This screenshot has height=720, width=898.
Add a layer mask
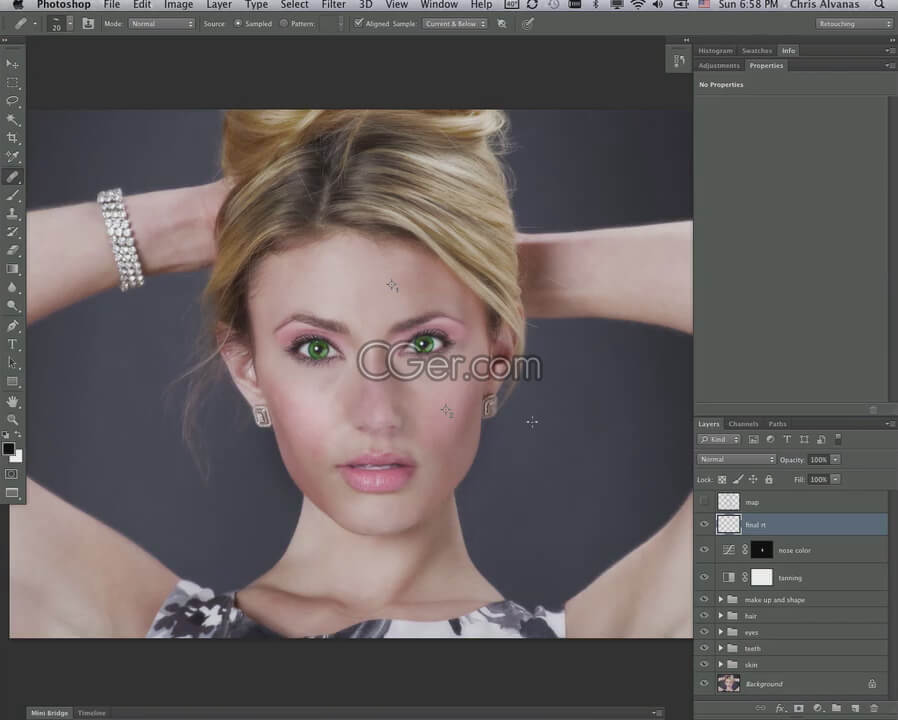point(799,709)
